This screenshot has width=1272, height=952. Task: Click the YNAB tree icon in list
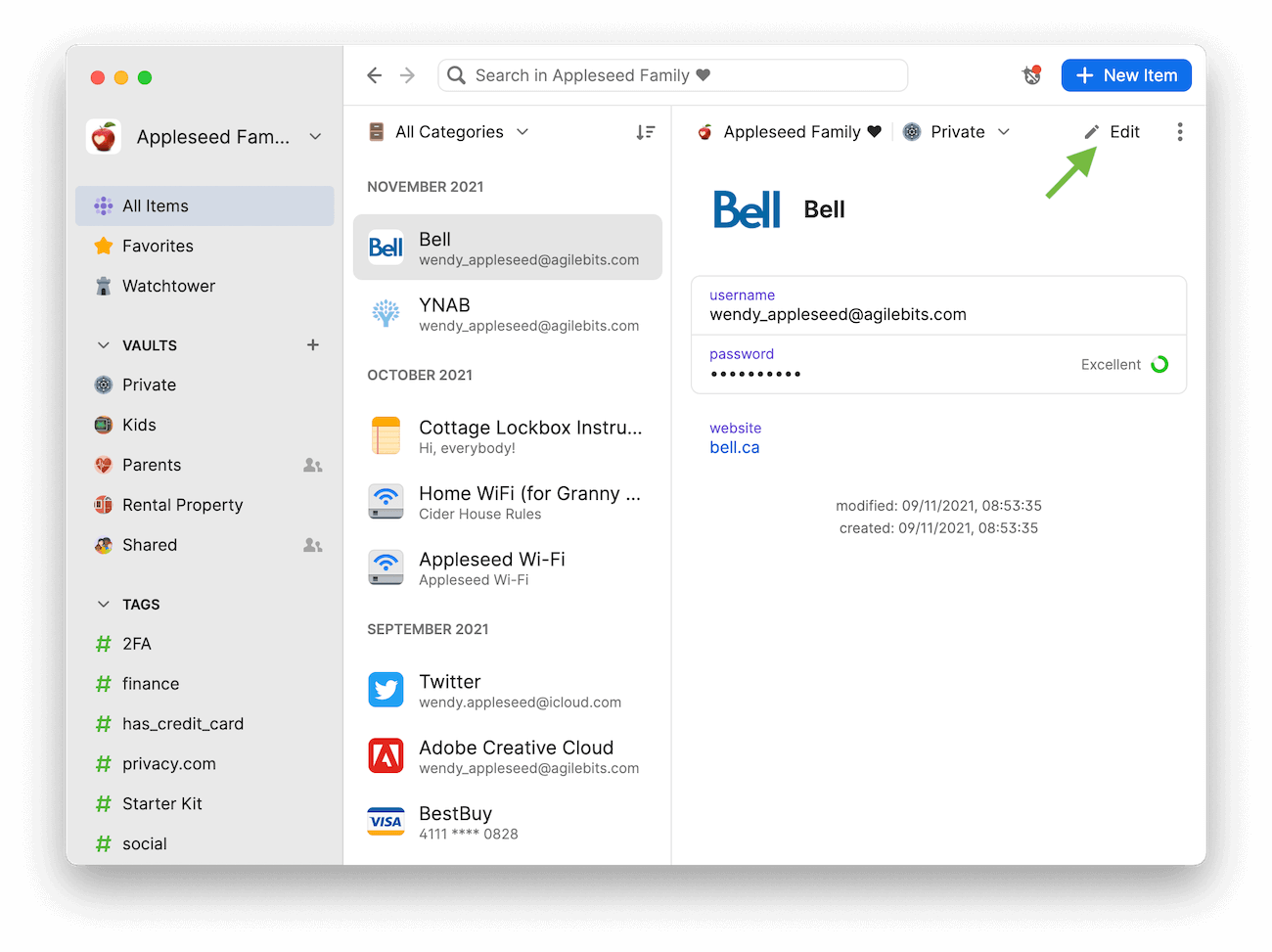point(386,313)
